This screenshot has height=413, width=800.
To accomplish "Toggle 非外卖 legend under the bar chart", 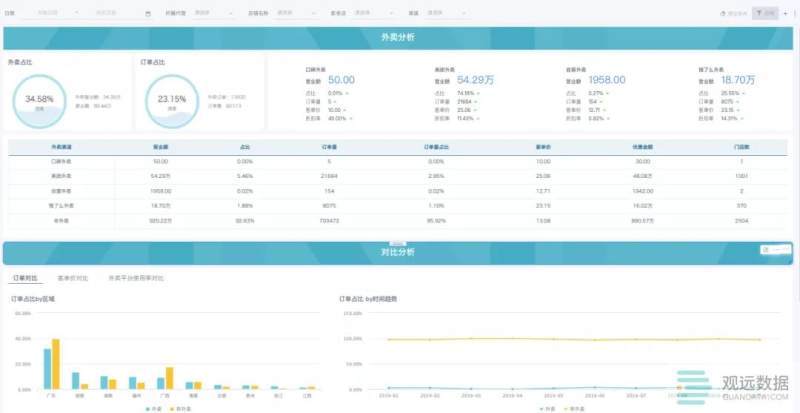I will 176,408.
